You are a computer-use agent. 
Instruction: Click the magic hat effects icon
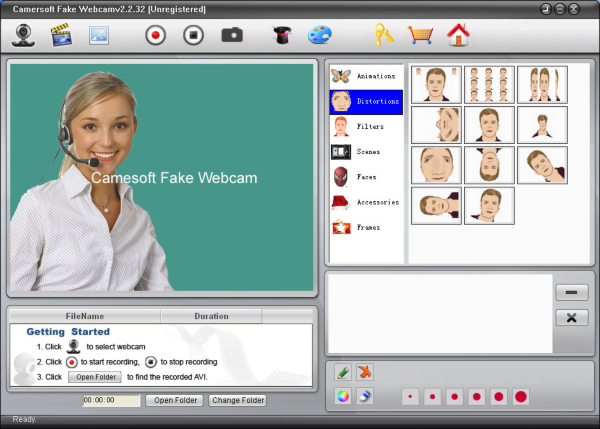(282, 35)
